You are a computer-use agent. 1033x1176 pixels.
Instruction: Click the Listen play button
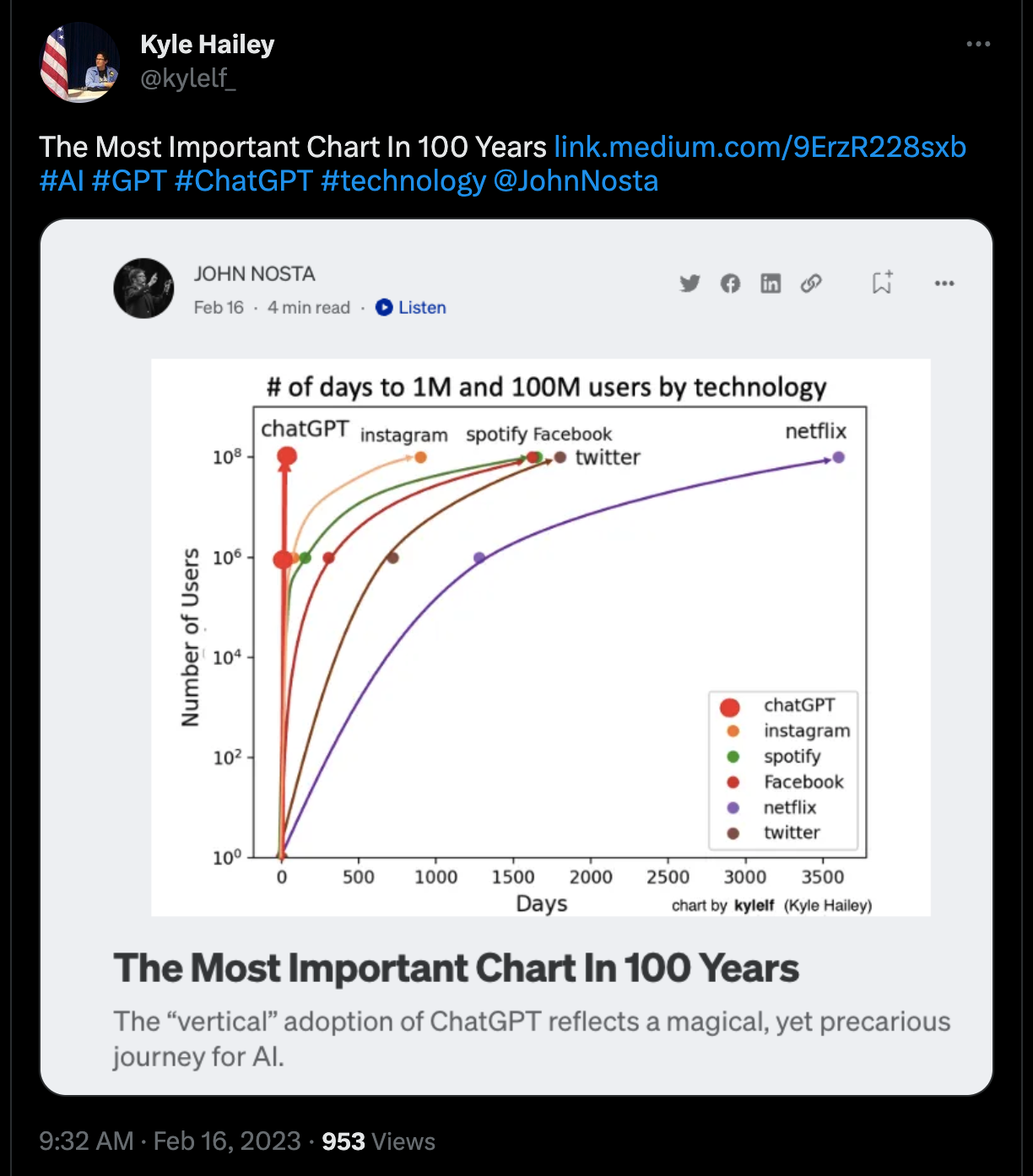pyautogui.click(x=411, y=308)
